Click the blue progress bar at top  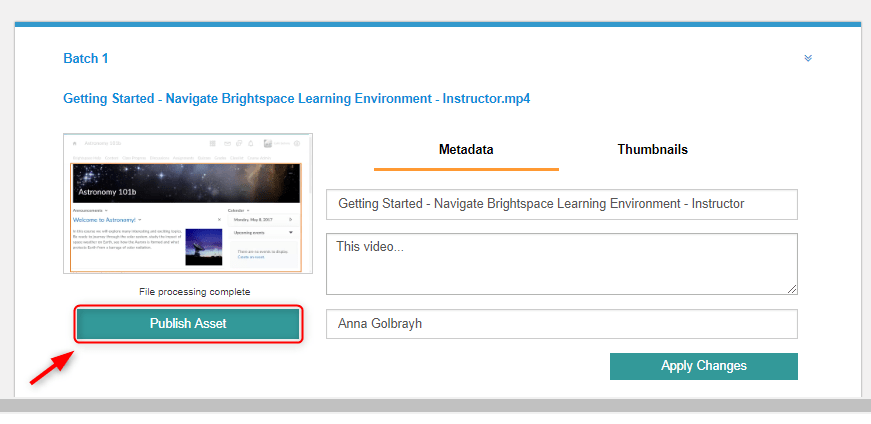(437, 25)
